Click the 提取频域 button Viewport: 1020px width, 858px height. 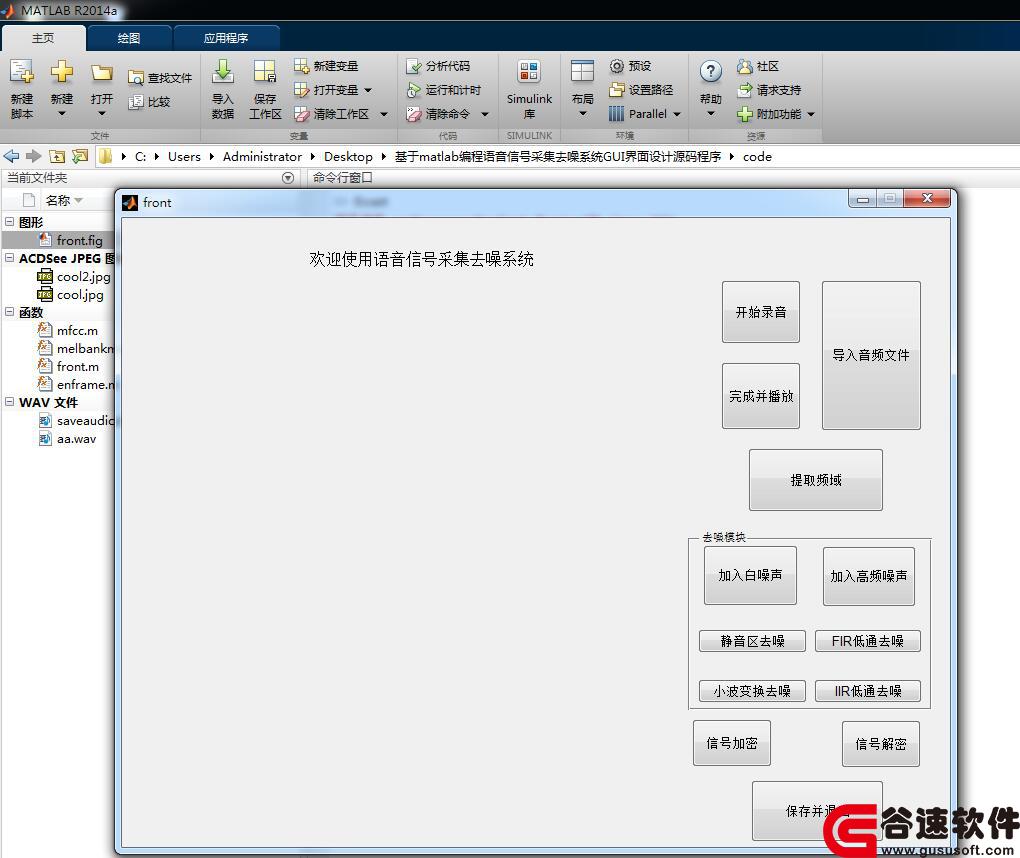pyautogui.click(x=816, y=480)
